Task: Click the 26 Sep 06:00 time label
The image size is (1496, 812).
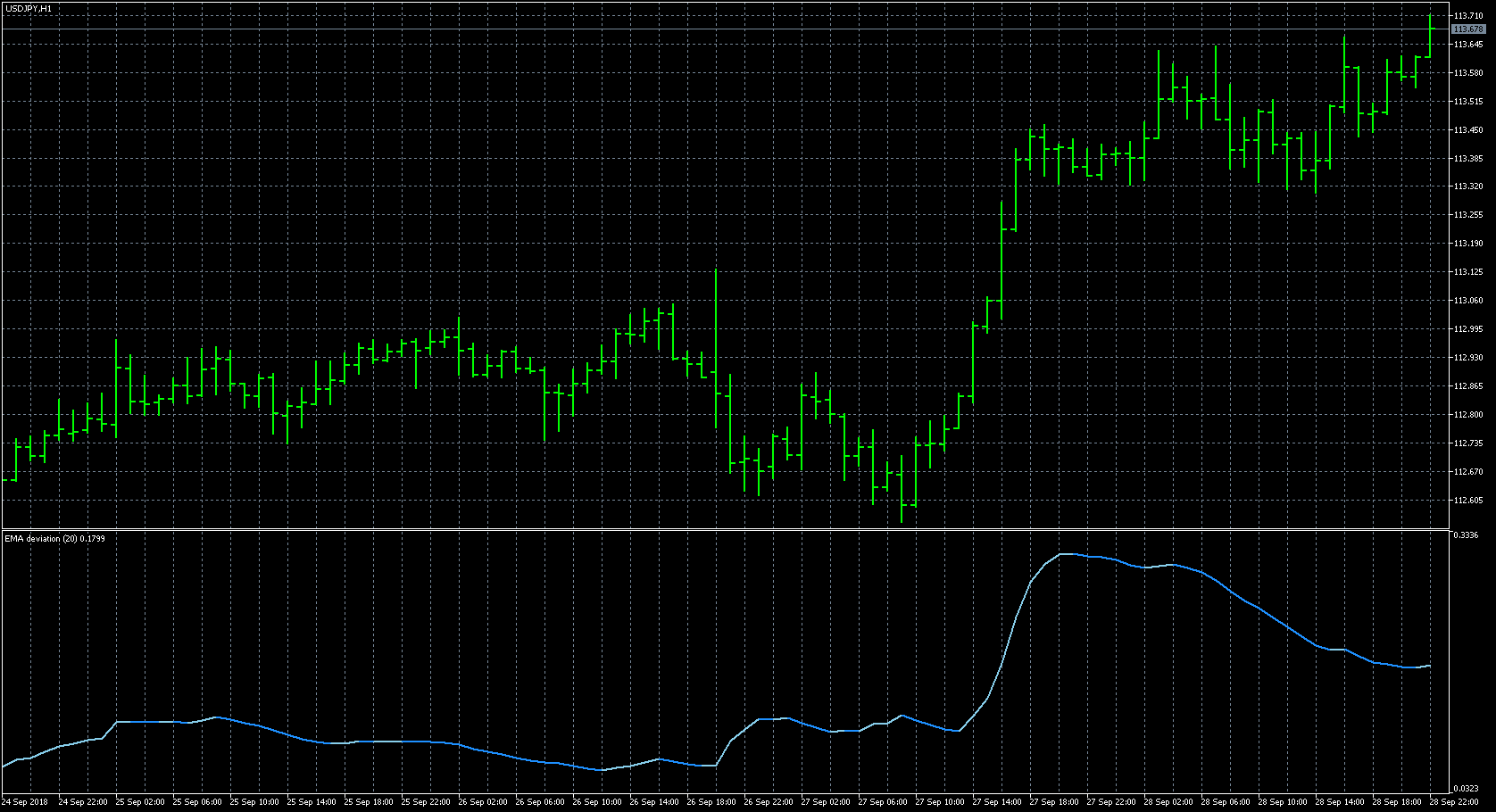Action: [x=540, y=802]
